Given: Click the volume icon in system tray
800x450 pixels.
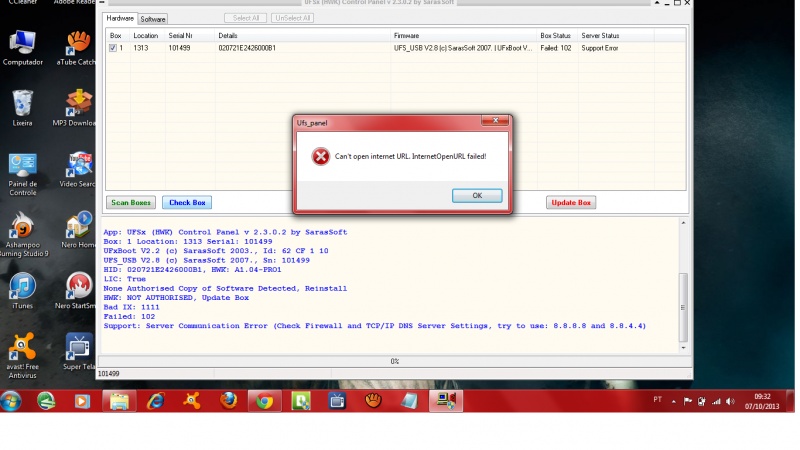Looking at the screenshot, I should [730, 402].
